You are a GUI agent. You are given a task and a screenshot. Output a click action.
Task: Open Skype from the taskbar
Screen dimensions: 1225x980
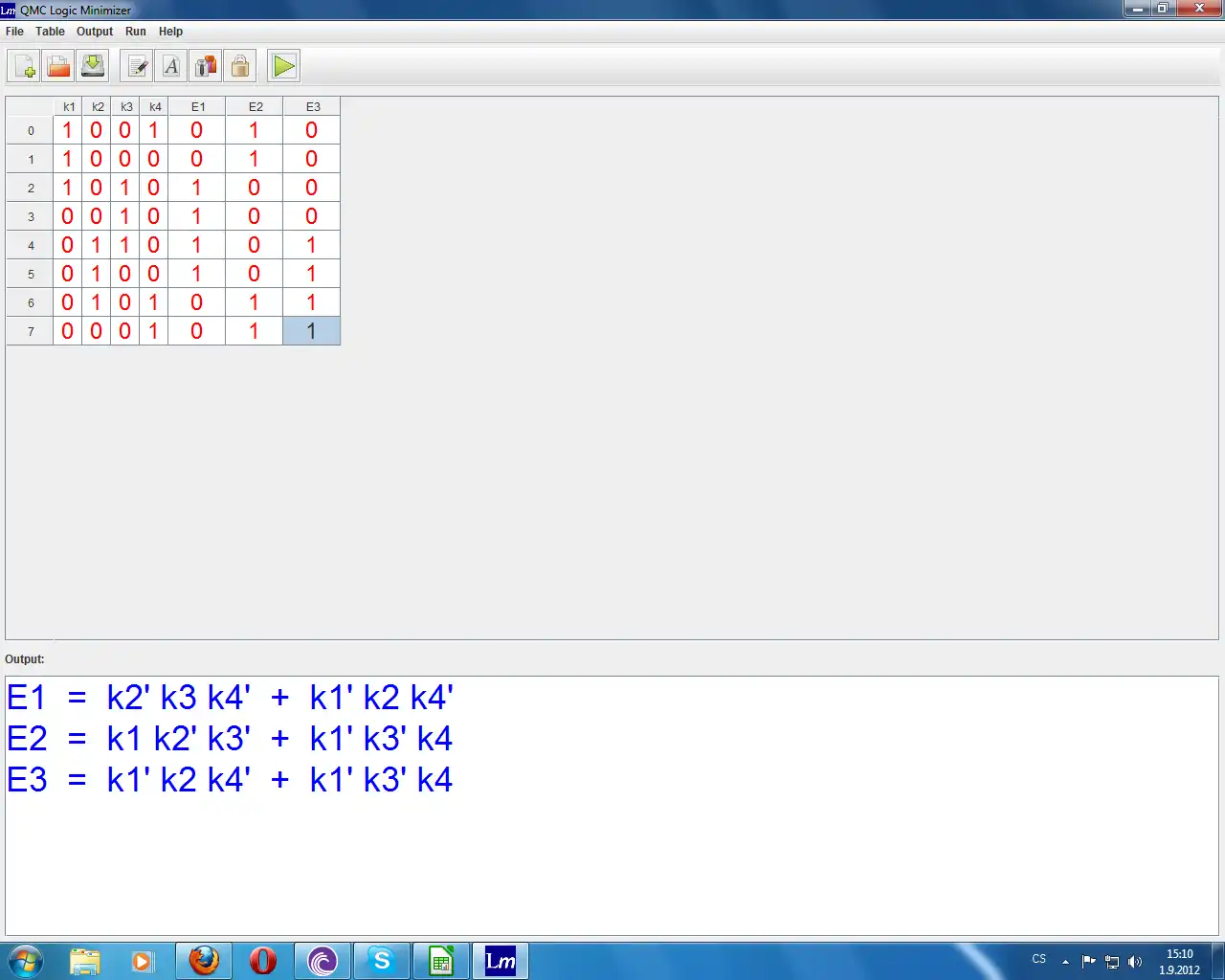382,961
